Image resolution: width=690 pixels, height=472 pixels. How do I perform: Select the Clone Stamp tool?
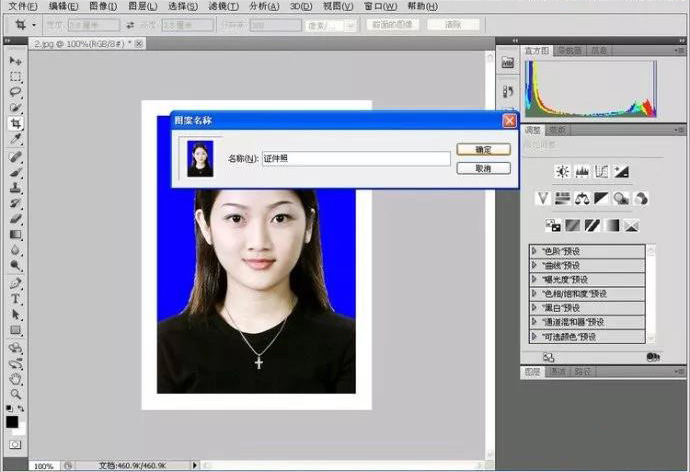15,188
